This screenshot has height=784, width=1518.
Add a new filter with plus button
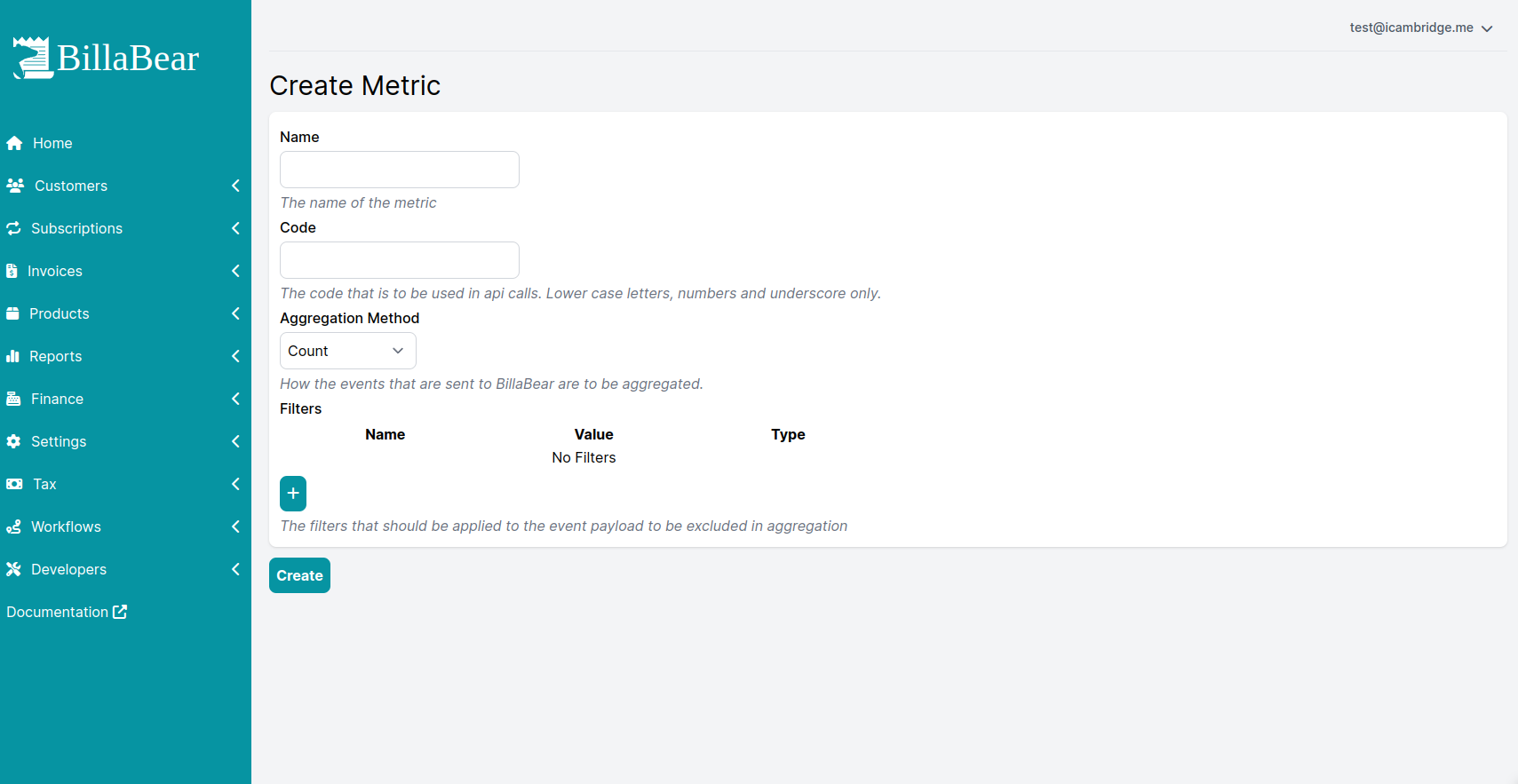(x=293, y=494)
